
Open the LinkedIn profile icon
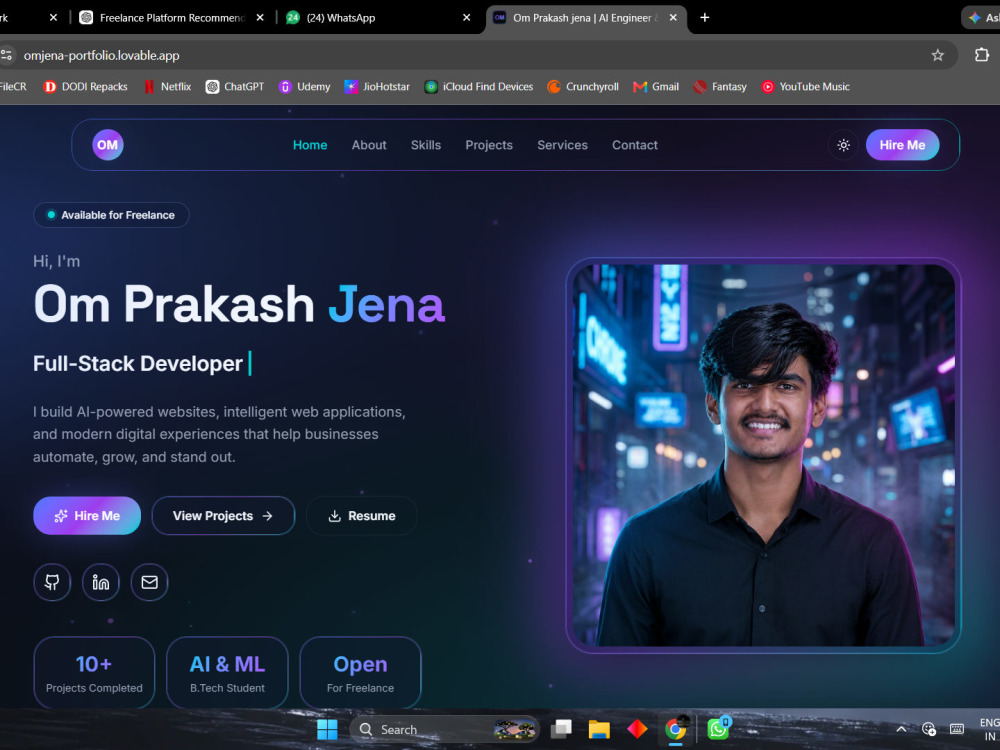[101, 582]
